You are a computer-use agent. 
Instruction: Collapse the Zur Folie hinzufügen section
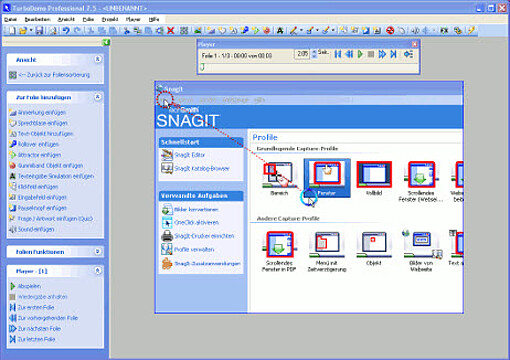coord(97,97)
